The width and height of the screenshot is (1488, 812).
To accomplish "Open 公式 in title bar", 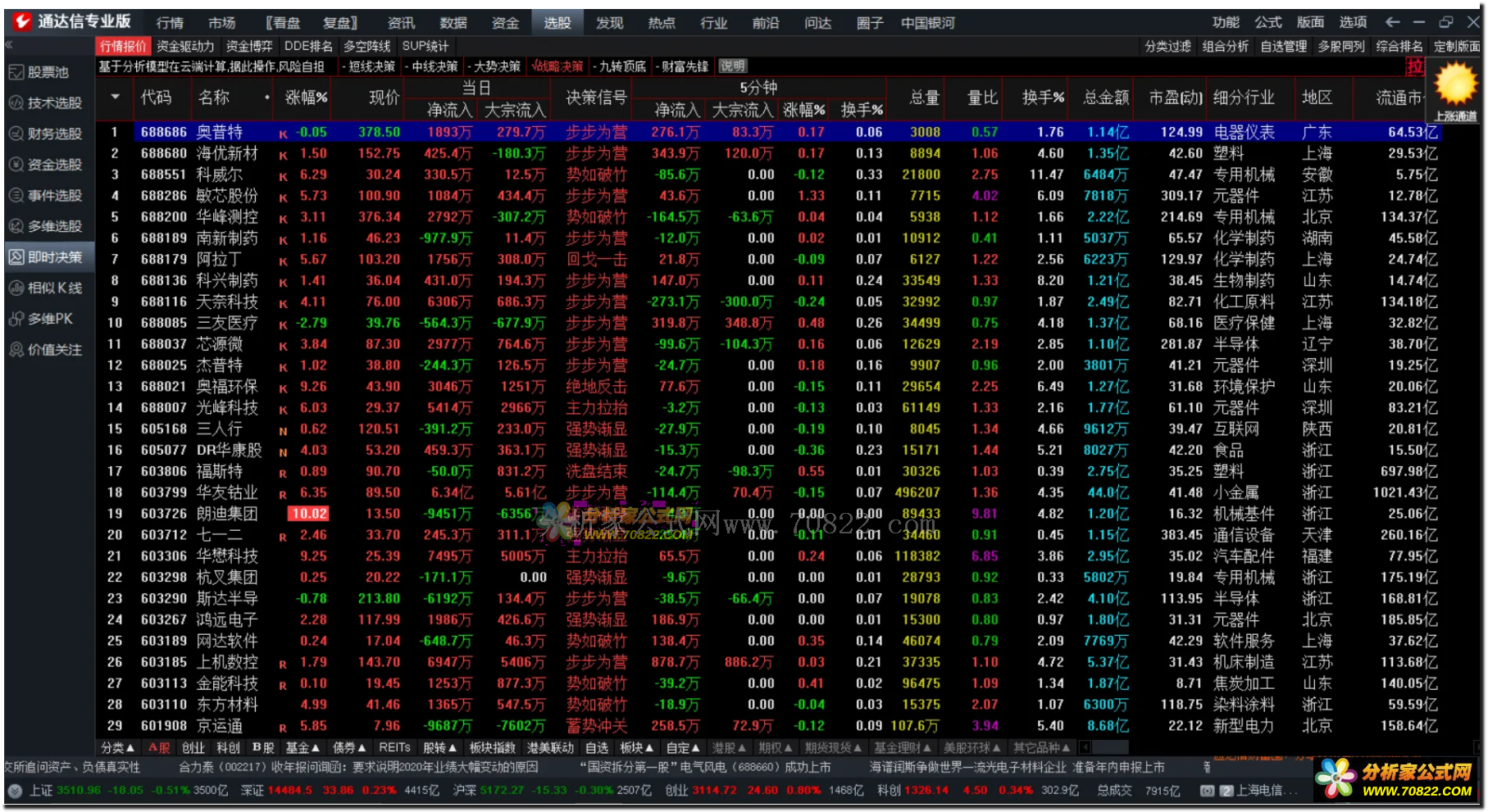I will pos(1267,22).
